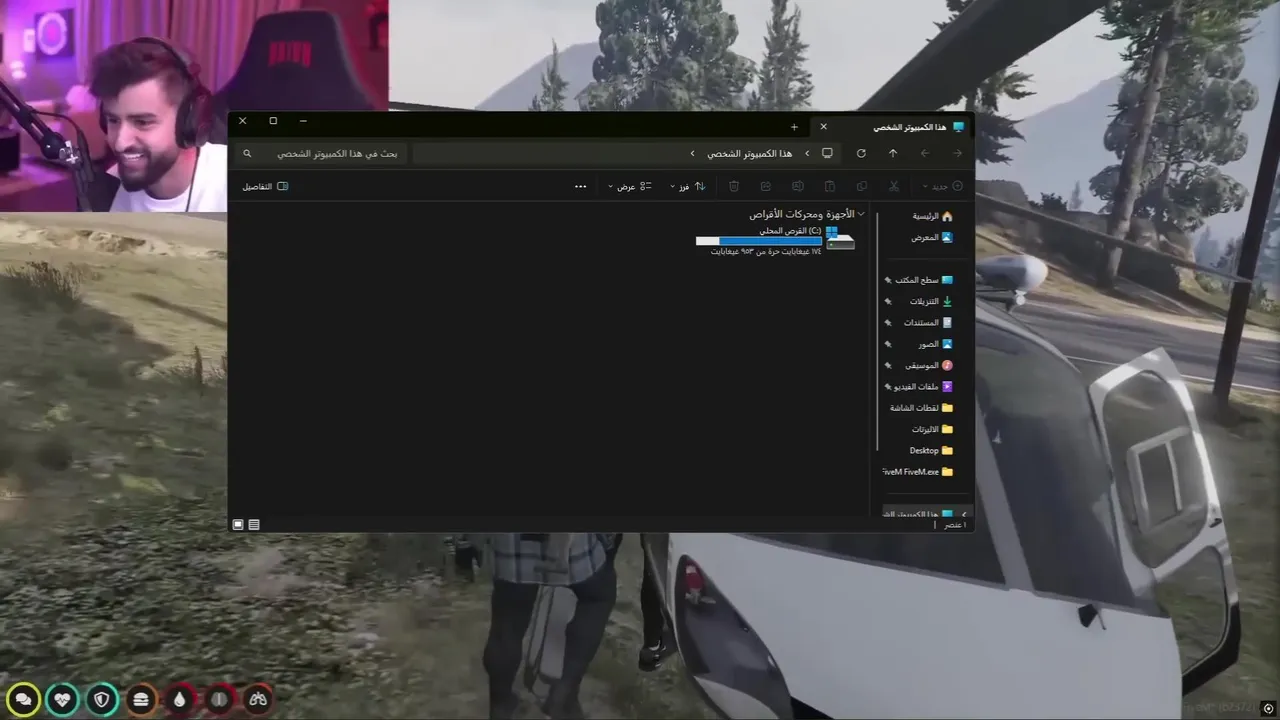The width and height of the screenshot is (1280, 720).
Task: Click chevron after هذا الكمبيوتر الشخصي path
Action: tap(692, 153)
